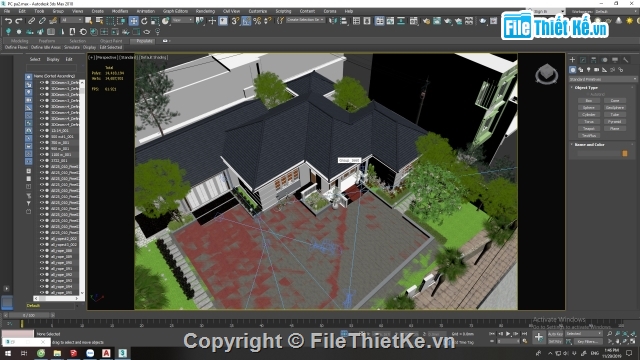Image resolution: width=640 pixels, height=360 pixels.
Task: Select Lights category in Create panel
Action: tap(589, 70)
